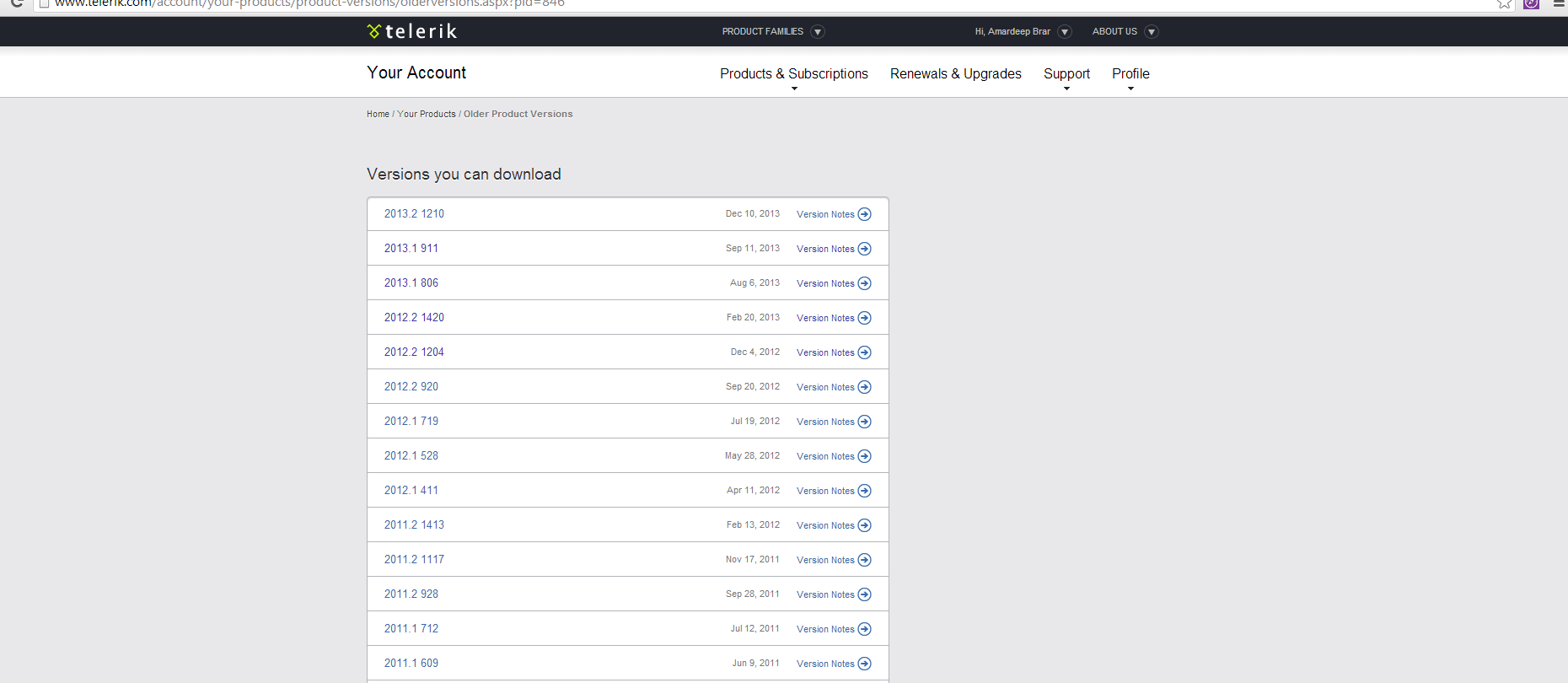The height and width of the screenshot is (683, 1568).
Task: Click the Jul 19, 2012 date
Action: [x=755, y=422]
